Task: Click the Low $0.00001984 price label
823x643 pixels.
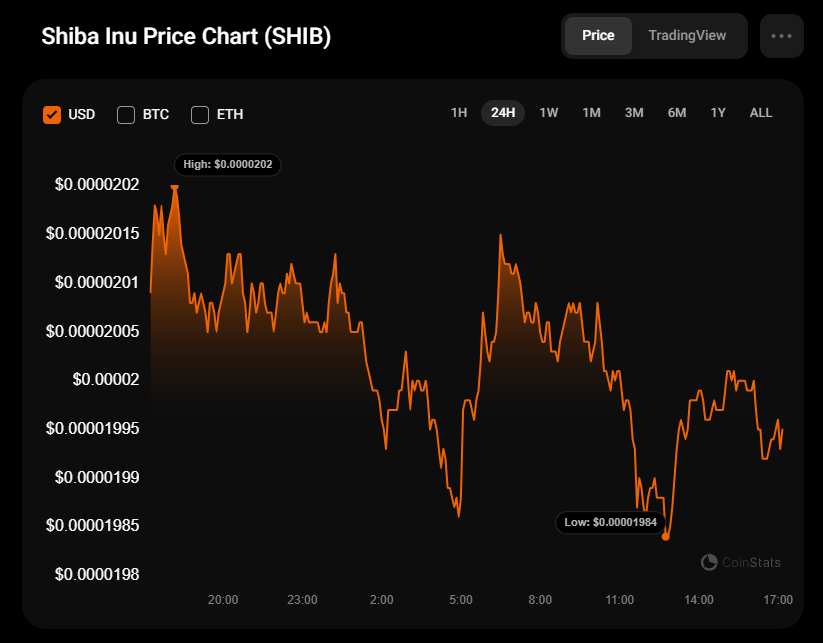Action: point(609,521)
